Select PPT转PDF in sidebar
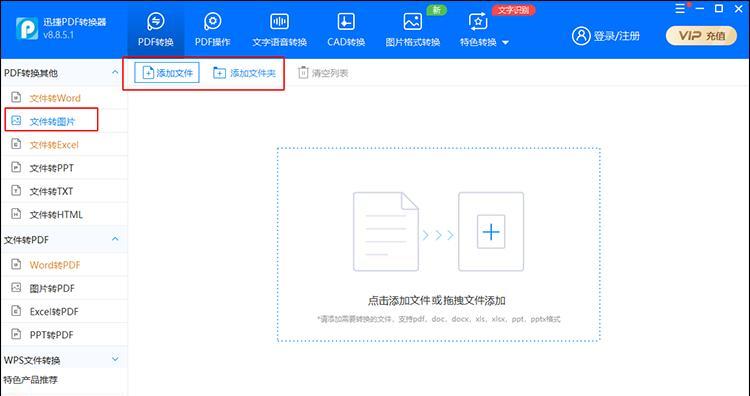 pos(64,335)
